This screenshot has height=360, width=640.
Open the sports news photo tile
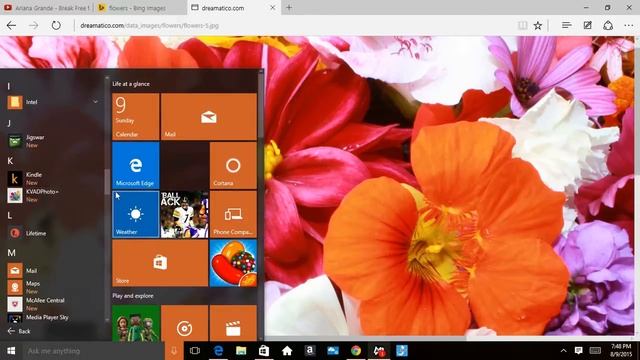(x=184, y=214)
